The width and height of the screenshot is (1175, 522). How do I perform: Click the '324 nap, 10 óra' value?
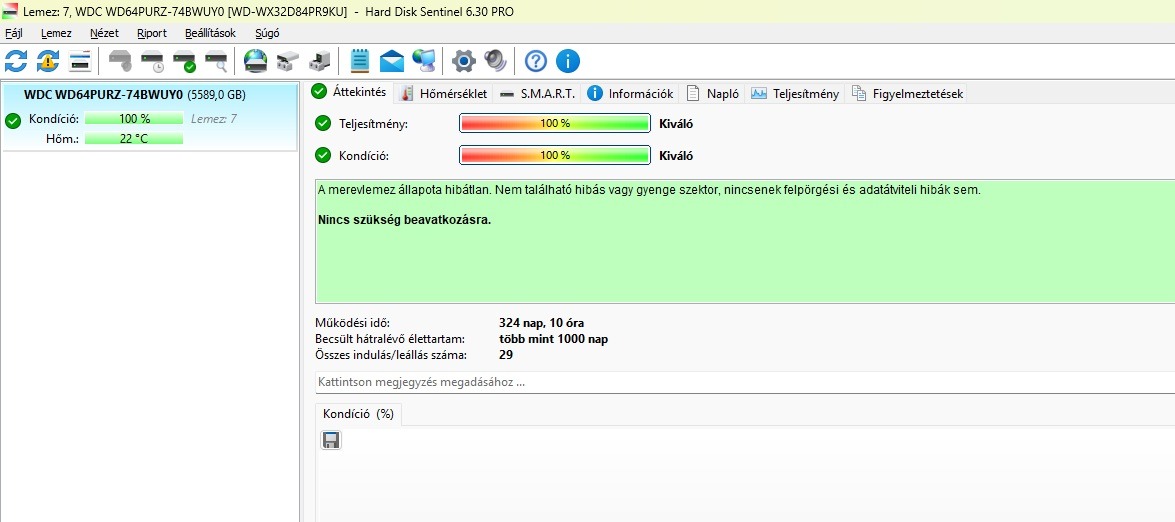click(541, 324)
